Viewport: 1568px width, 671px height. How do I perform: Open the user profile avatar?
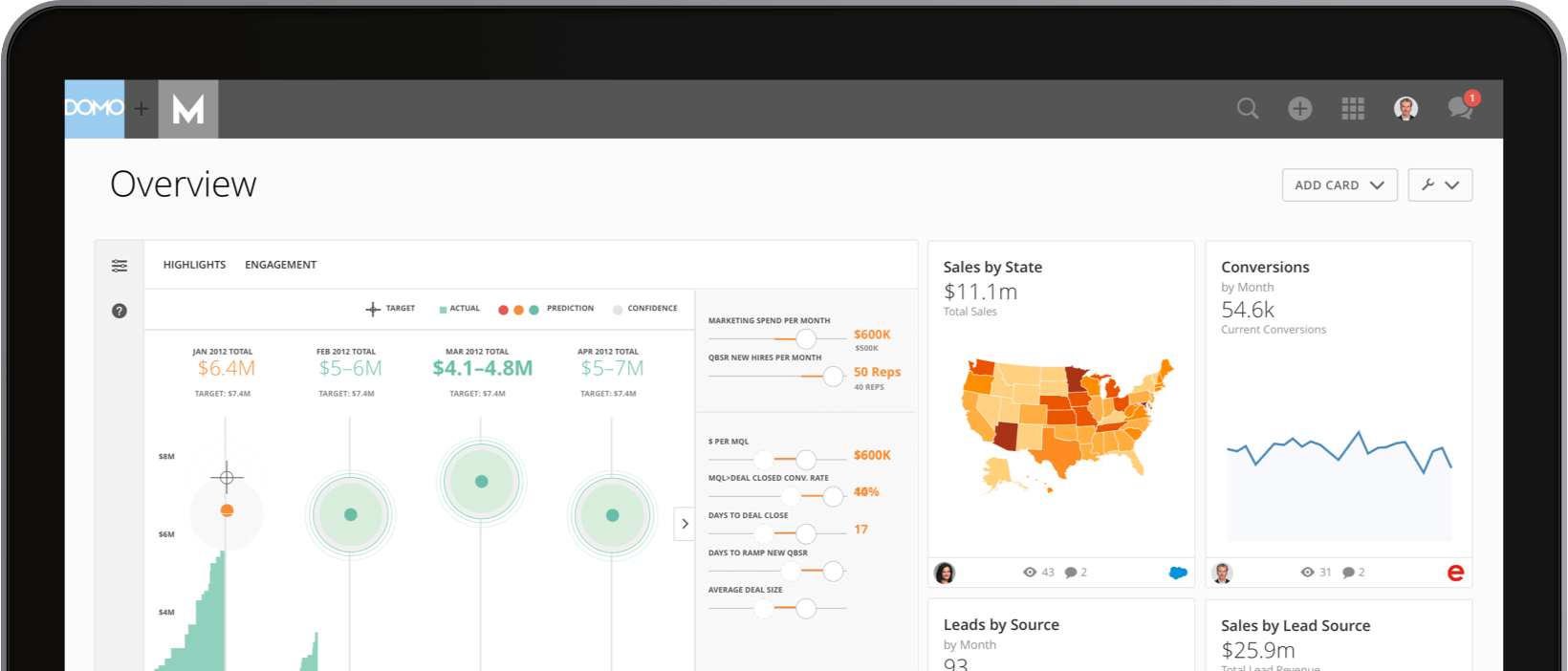point(1405,109)
